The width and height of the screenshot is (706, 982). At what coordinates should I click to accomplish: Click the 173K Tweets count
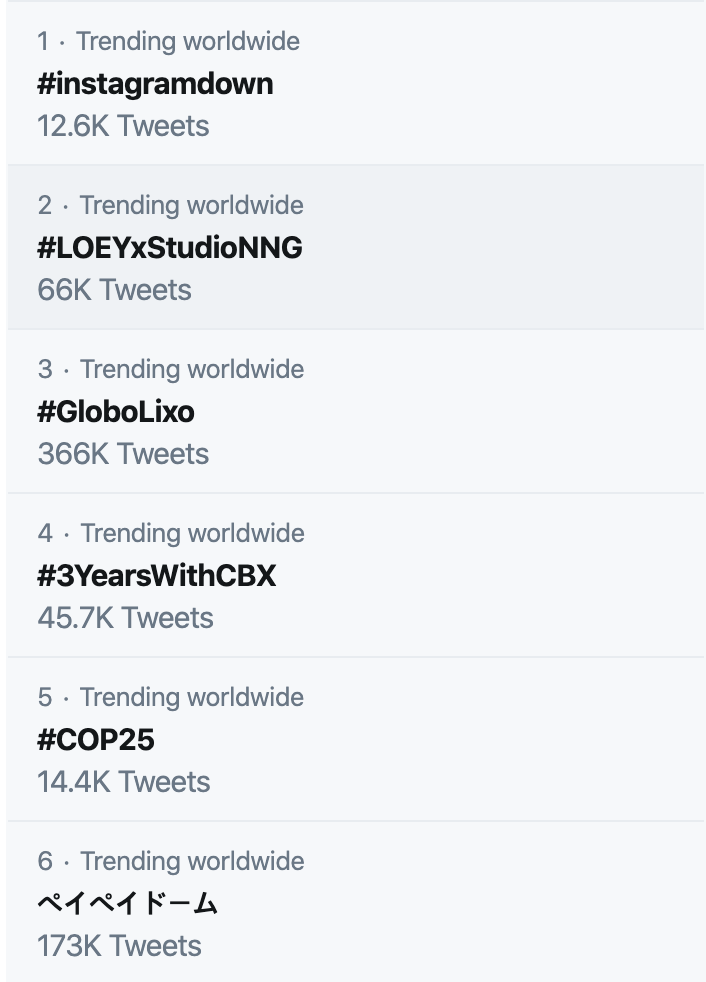pos(120,946)
